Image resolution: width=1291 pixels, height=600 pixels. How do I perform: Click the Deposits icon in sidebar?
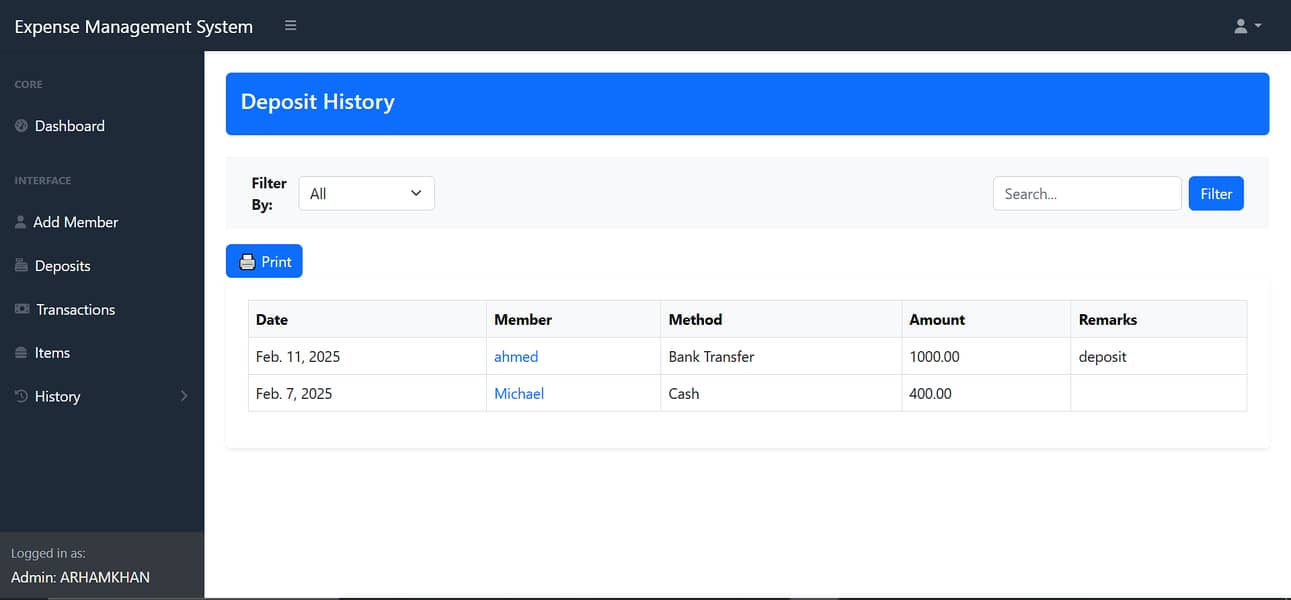(21, 266)
